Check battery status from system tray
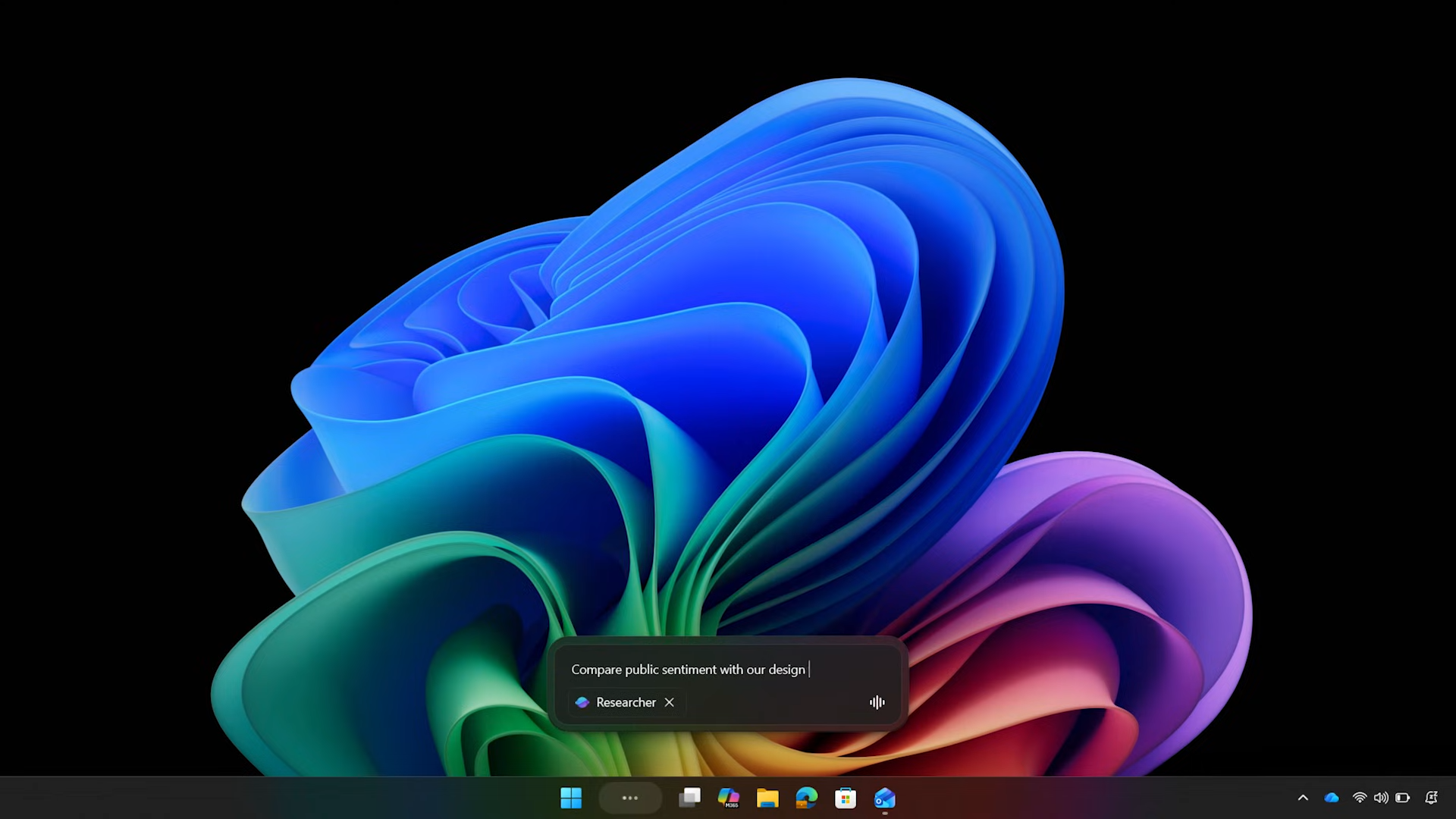 coord(1401,798)
